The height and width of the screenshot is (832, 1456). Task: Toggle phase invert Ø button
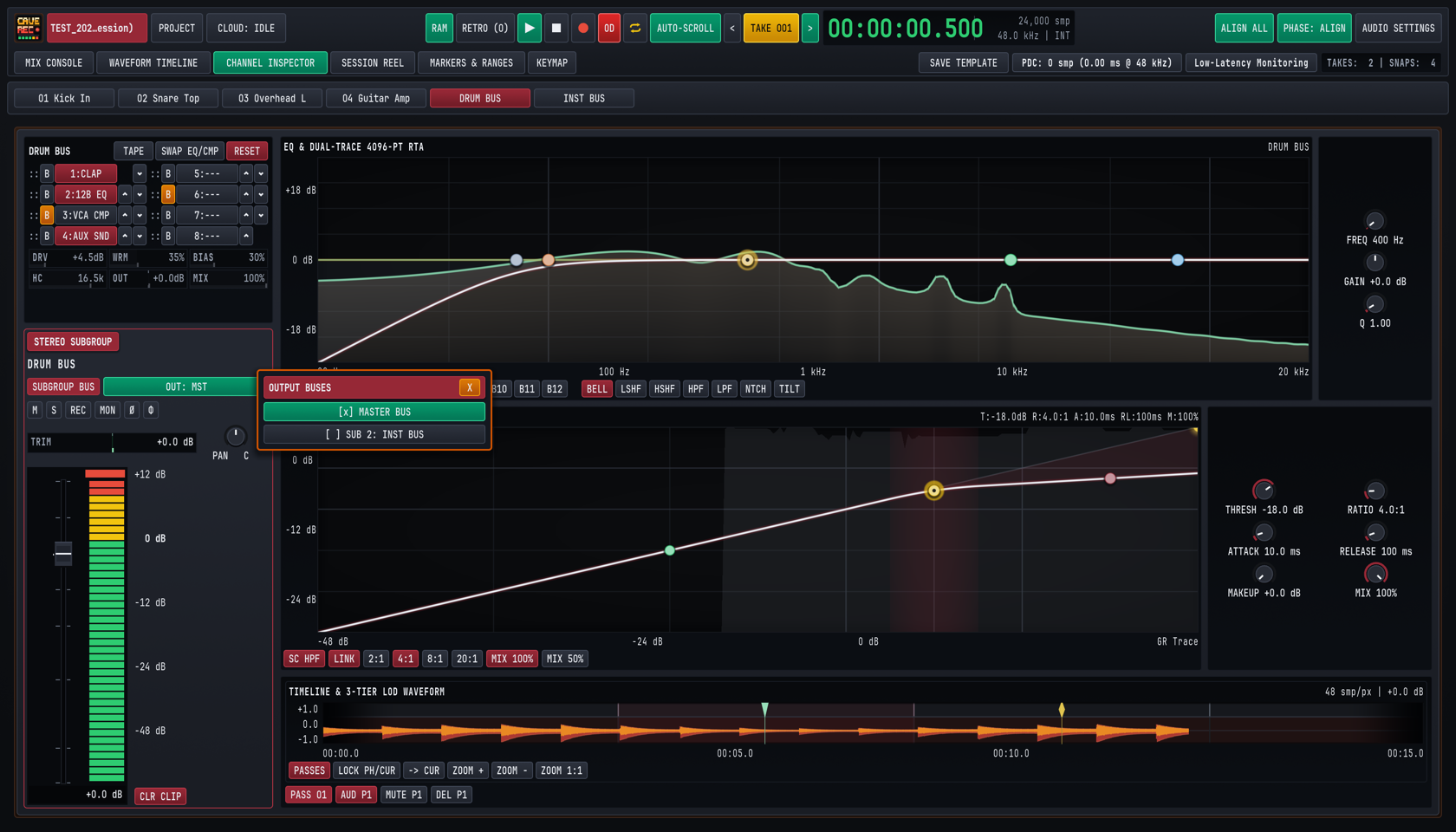point(132,410)
